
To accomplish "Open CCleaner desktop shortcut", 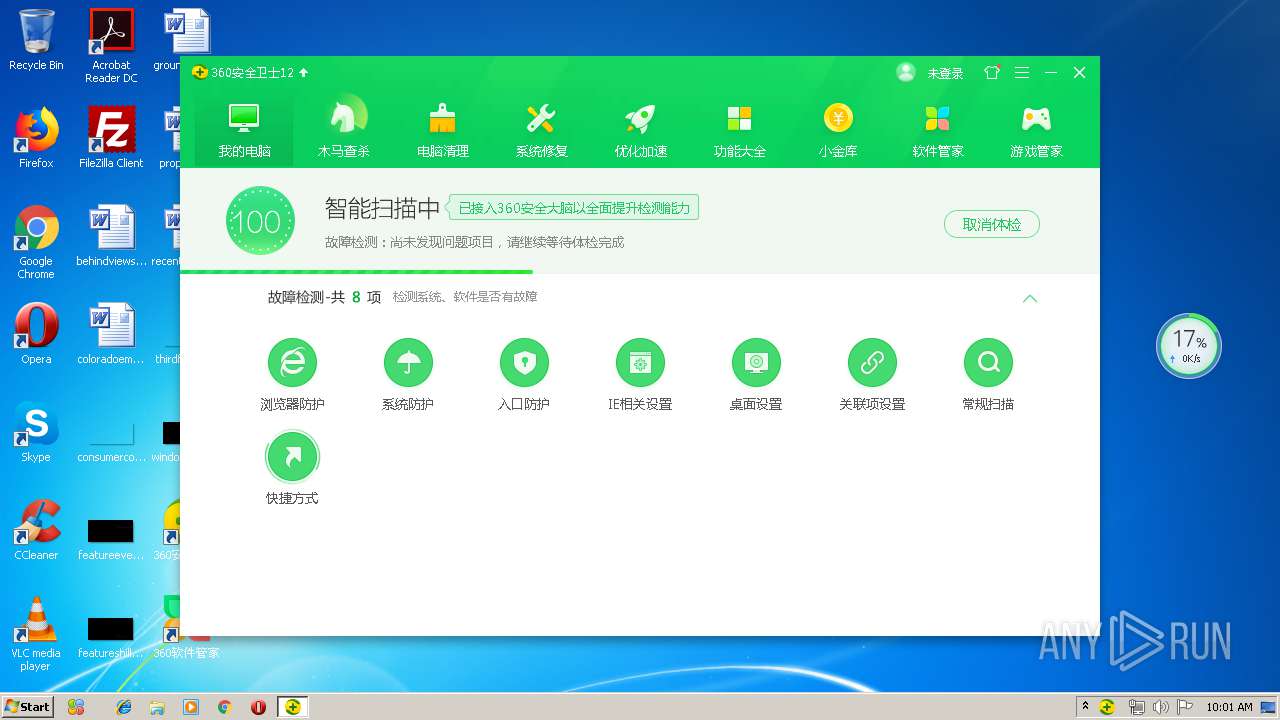I will (x=36, y=530).
